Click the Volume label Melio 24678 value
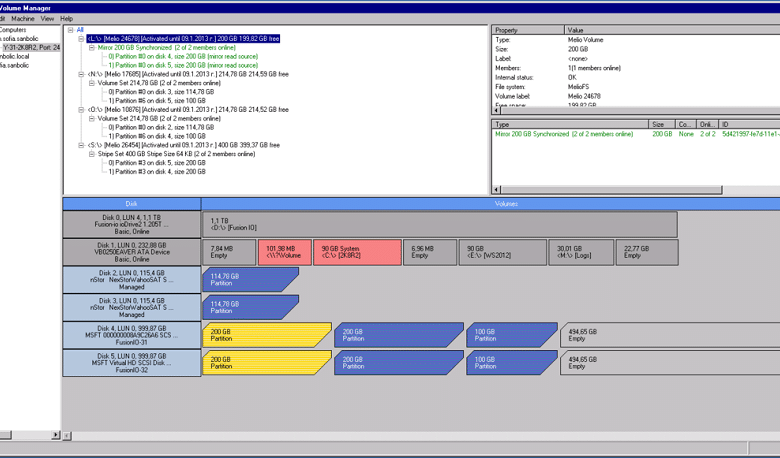The image size is (780, 458). 585,96
